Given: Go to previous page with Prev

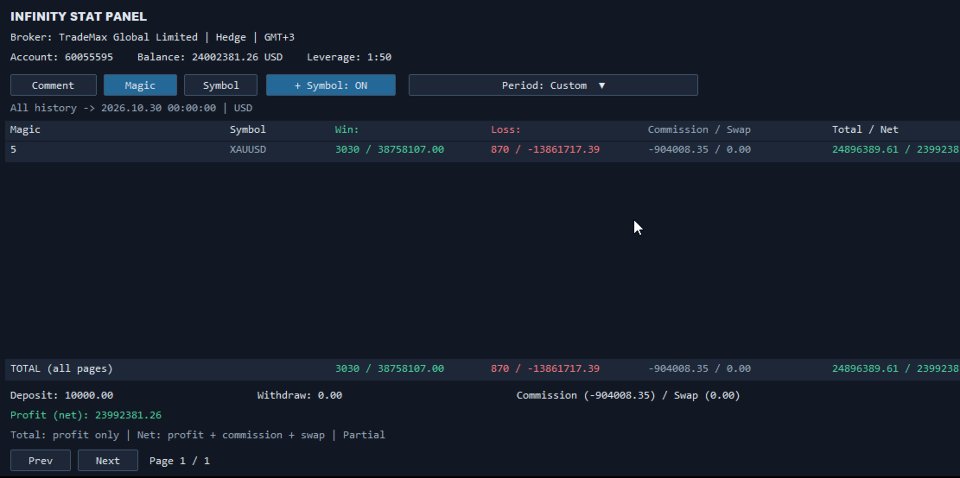Looking at the screenshot, I should [x=40, y=460].
